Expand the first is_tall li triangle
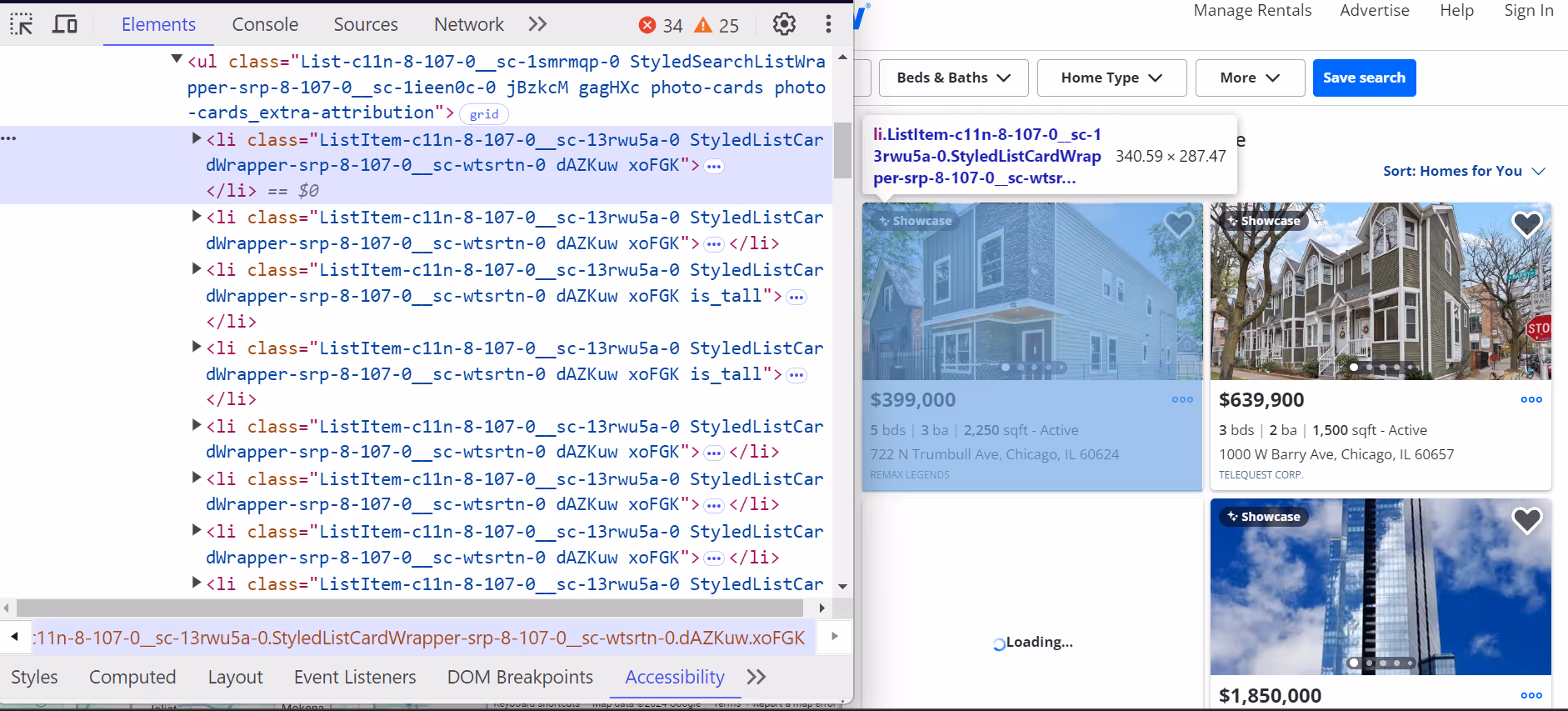Image resolution: width=1568 pixels, height=711 pixels. 197,268
